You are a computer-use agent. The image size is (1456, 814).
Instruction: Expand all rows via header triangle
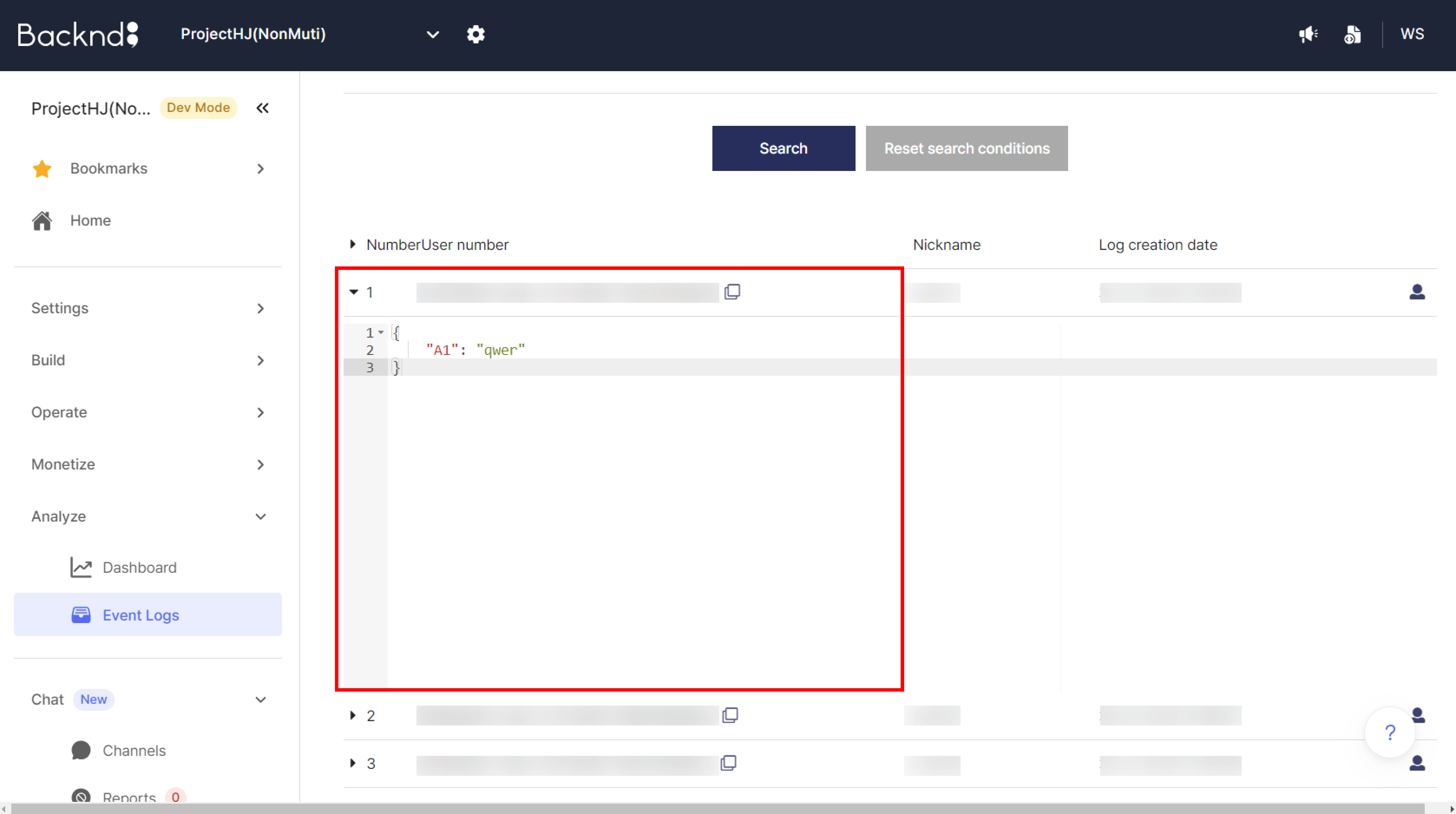353,244
